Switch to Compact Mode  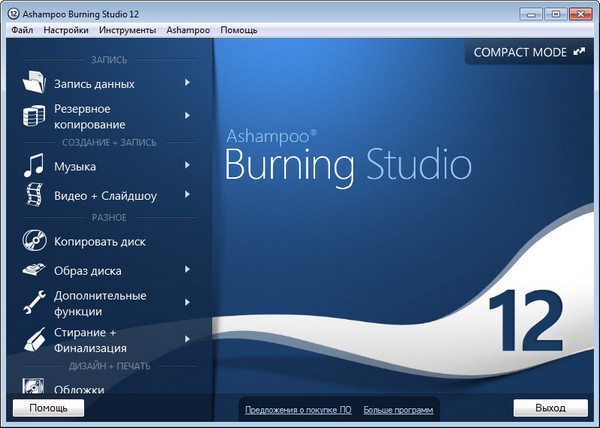point(530,50)
